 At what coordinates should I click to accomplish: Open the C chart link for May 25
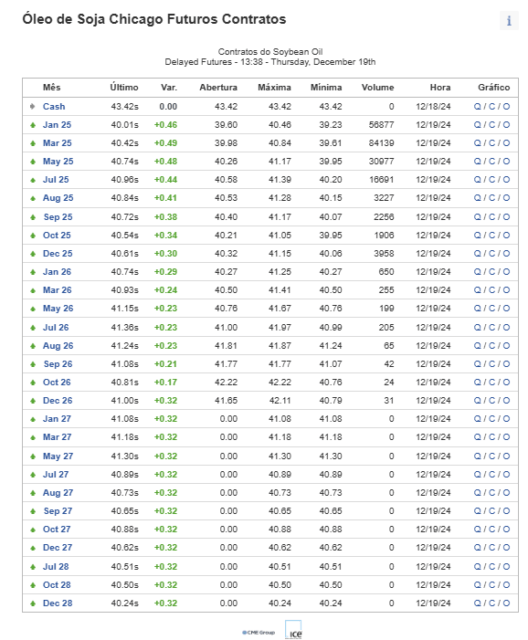coord(492,161)
